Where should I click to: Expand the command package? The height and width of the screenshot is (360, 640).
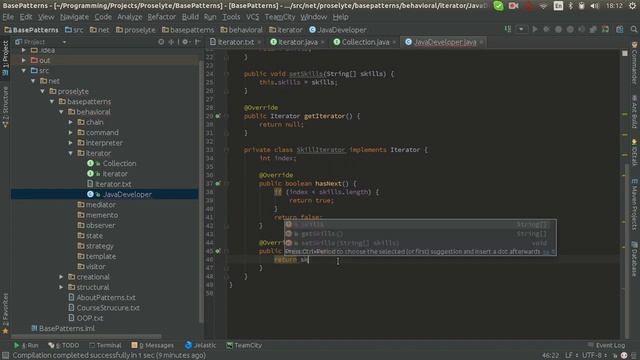71,132
